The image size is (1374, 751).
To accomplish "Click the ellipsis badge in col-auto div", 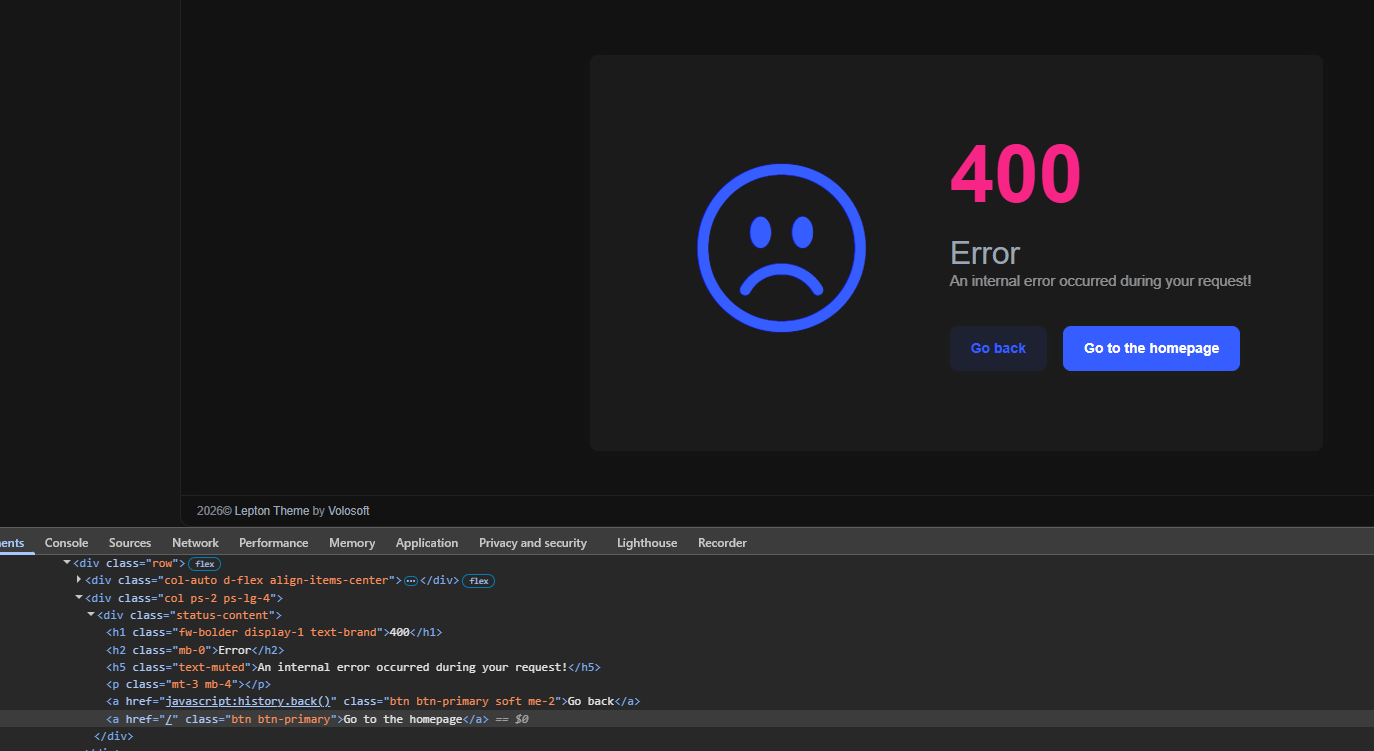I will point(410,581).
